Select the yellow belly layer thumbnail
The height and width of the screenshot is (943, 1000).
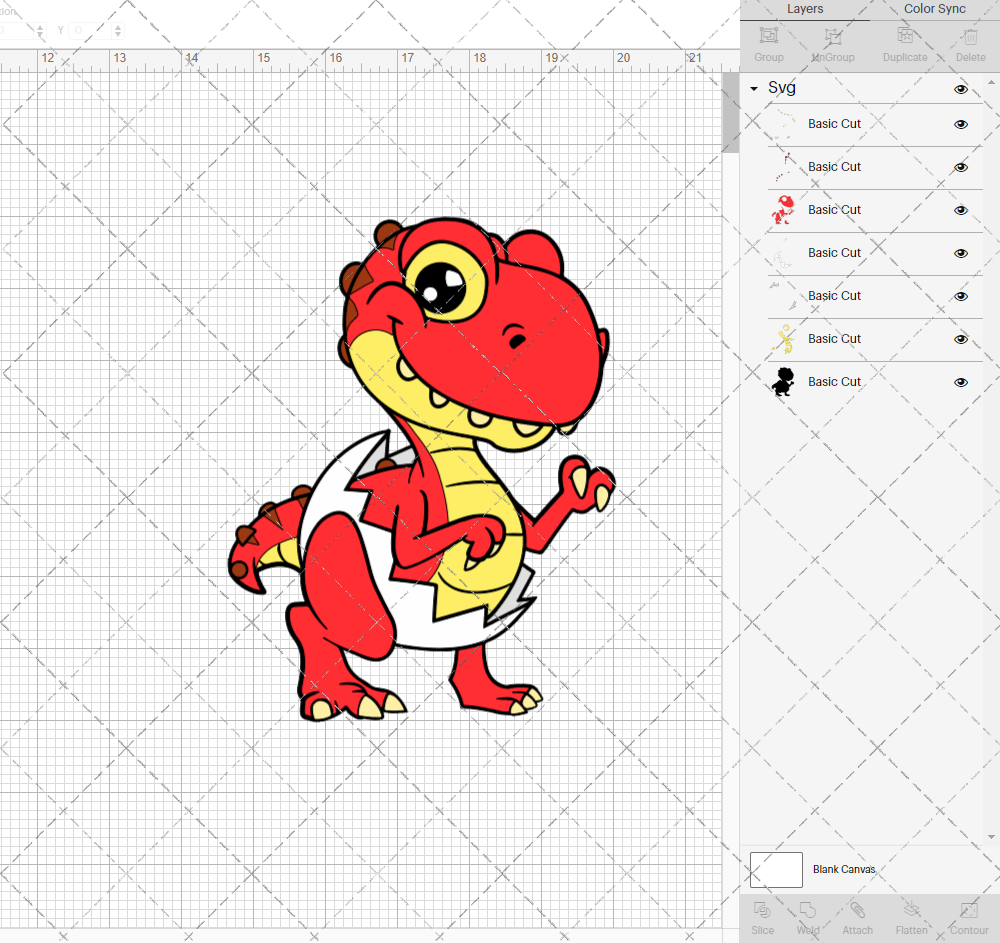pyautogui.click(x=783, y=339)
